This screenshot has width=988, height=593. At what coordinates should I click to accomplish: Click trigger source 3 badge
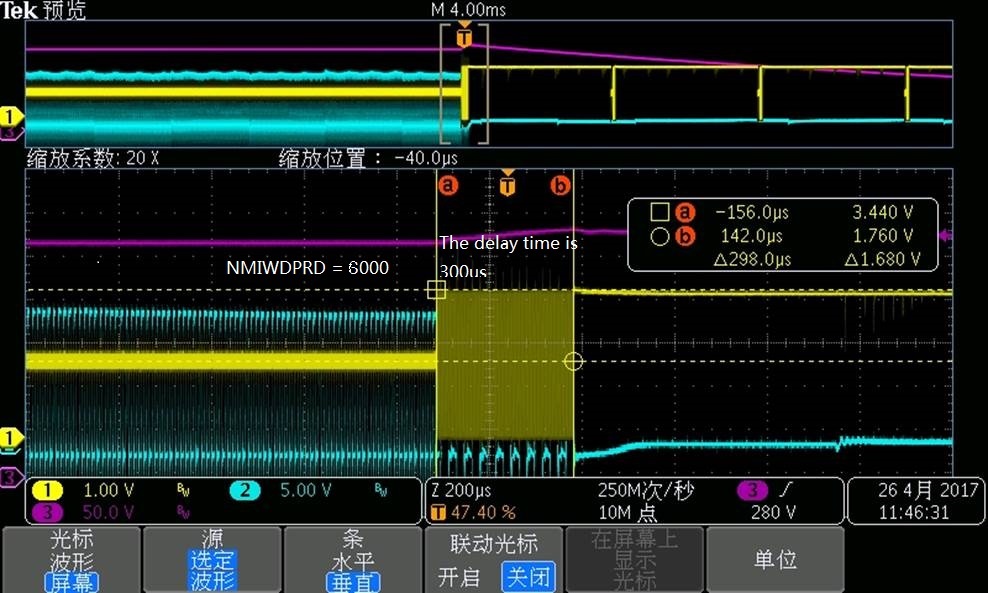point(752,490)
